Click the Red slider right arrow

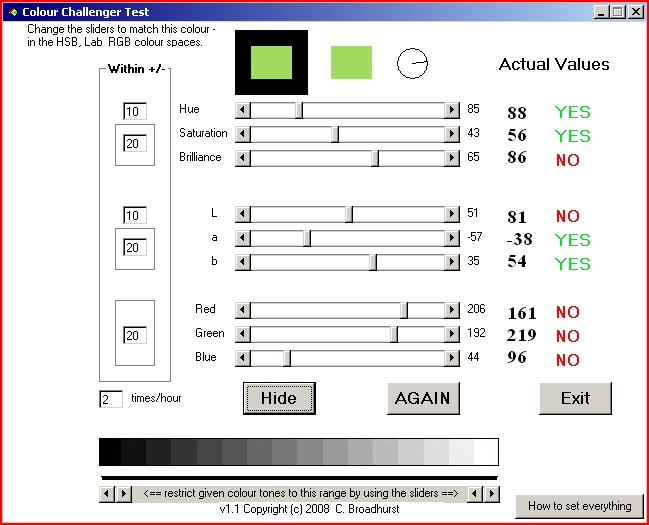coord(452,309)
